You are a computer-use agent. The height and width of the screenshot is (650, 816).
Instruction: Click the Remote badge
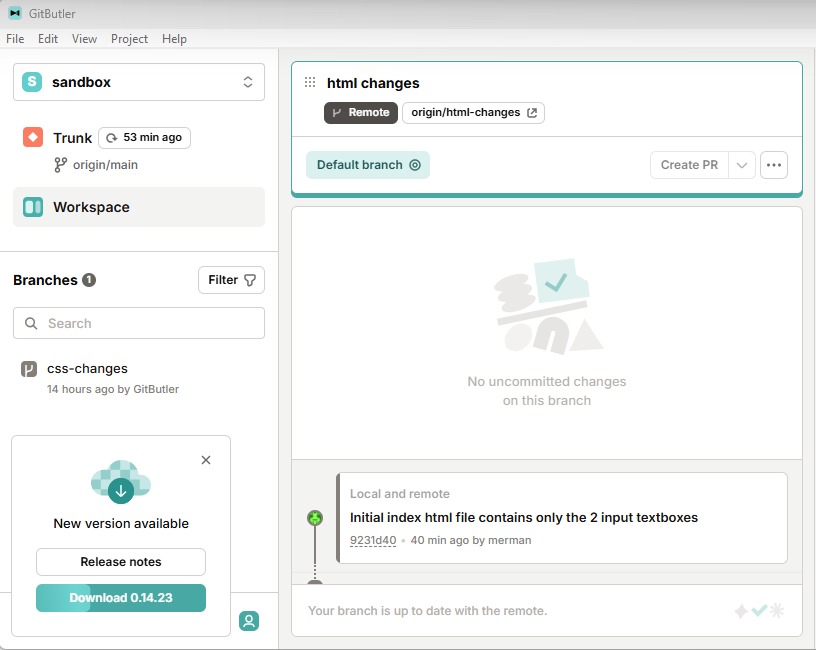point(361,113)
